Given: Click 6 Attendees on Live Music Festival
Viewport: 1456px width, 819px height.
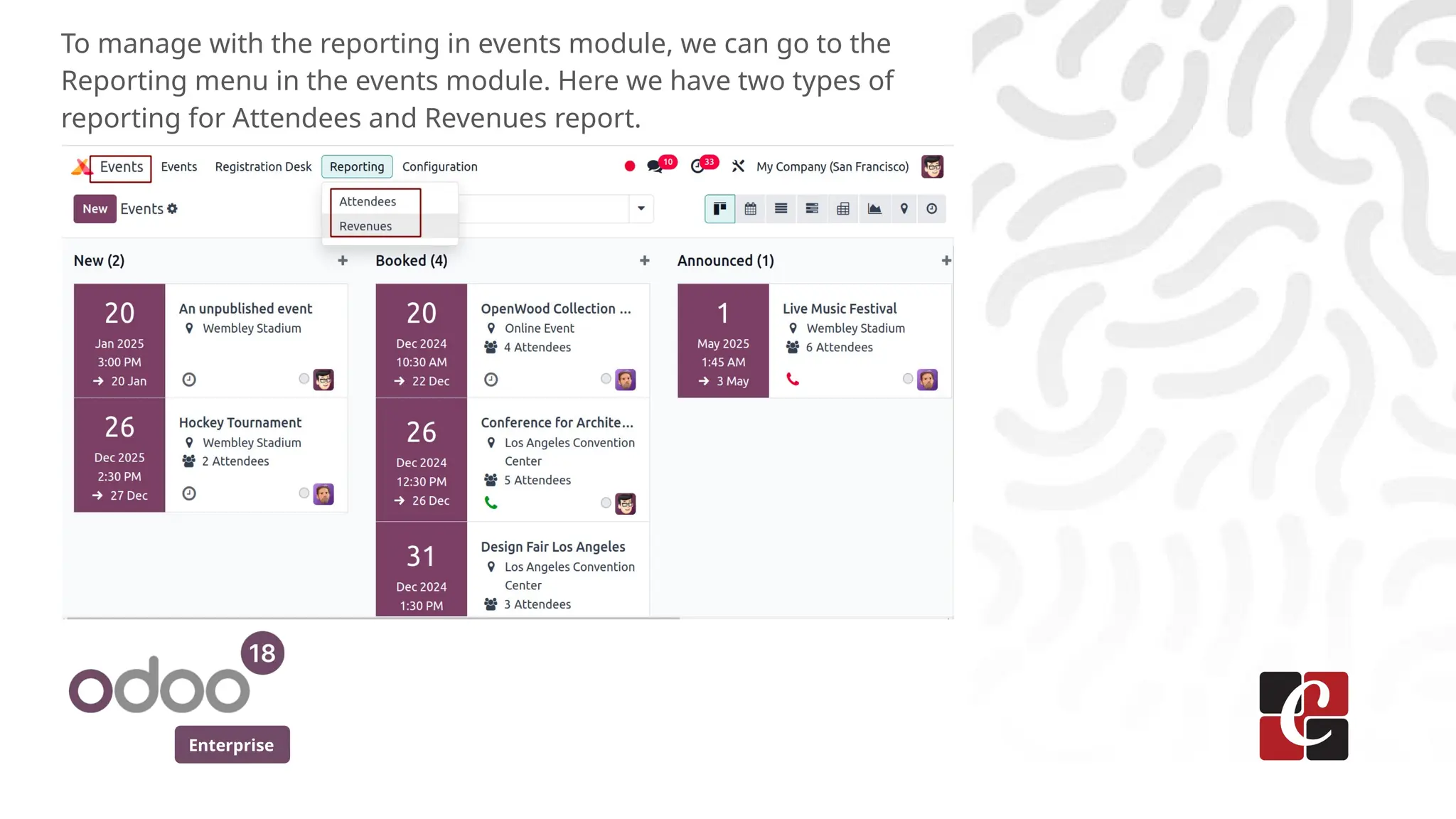Looking at the screenshot, I should 839,348.
